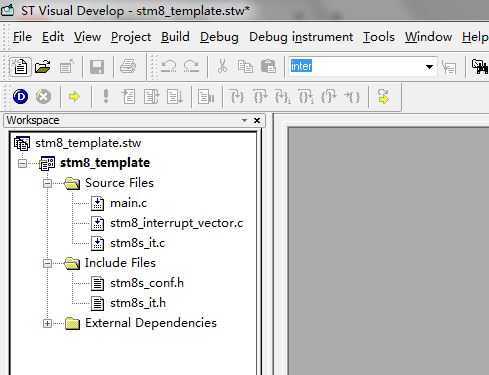
Task: Click the Close file toolbar icon
Action: point(66,66)
